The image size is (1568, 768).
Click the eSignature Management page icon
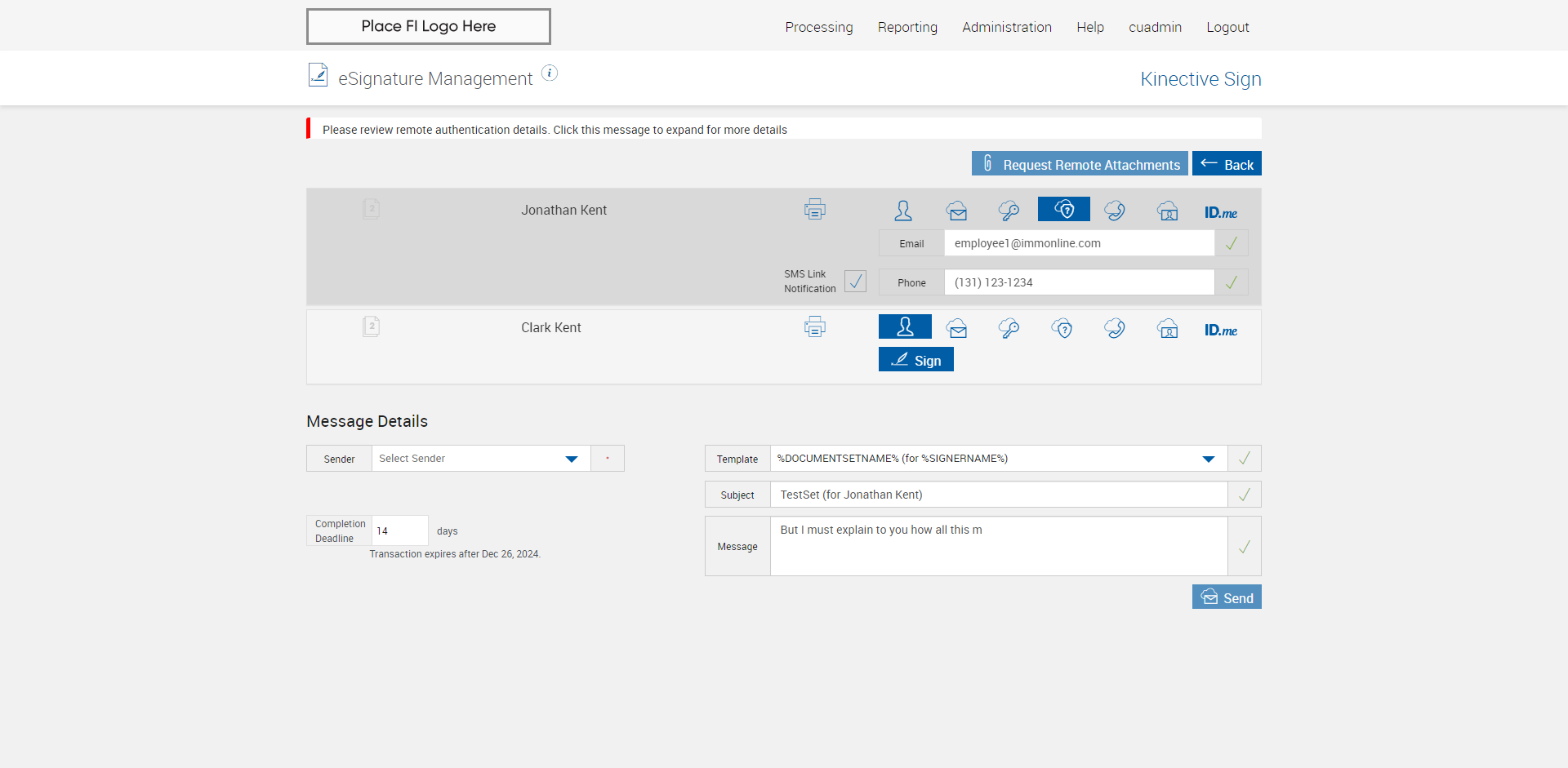[318, 75]
